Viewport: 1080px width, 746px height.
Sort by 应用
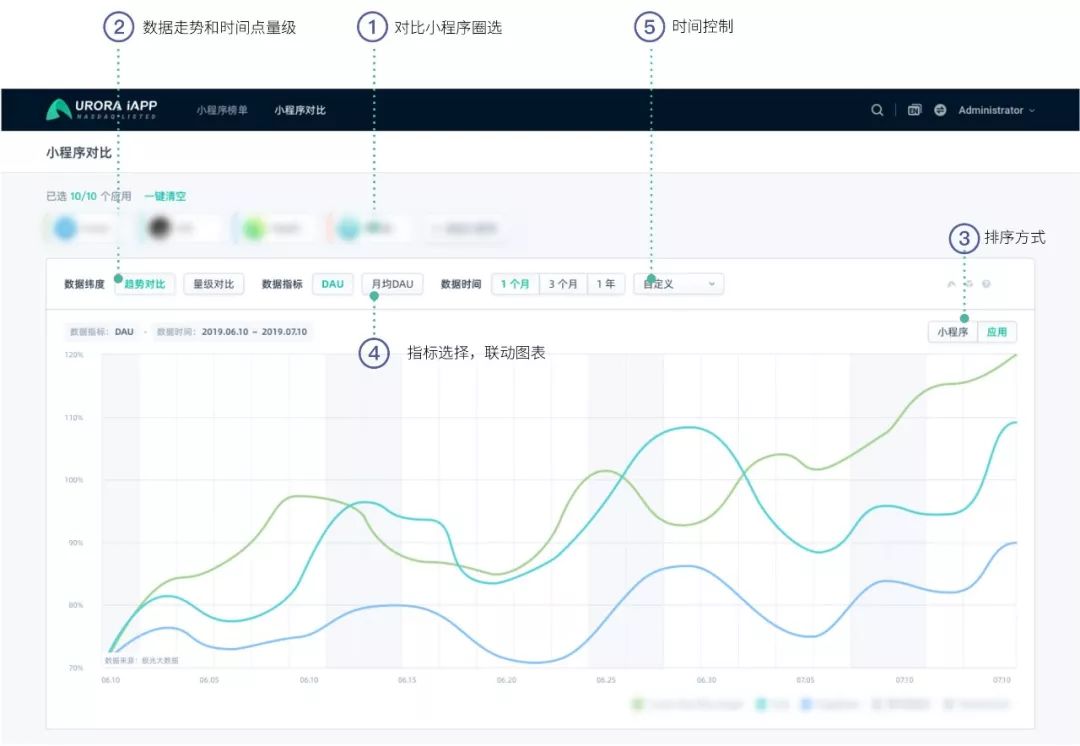tap(997, 332)
